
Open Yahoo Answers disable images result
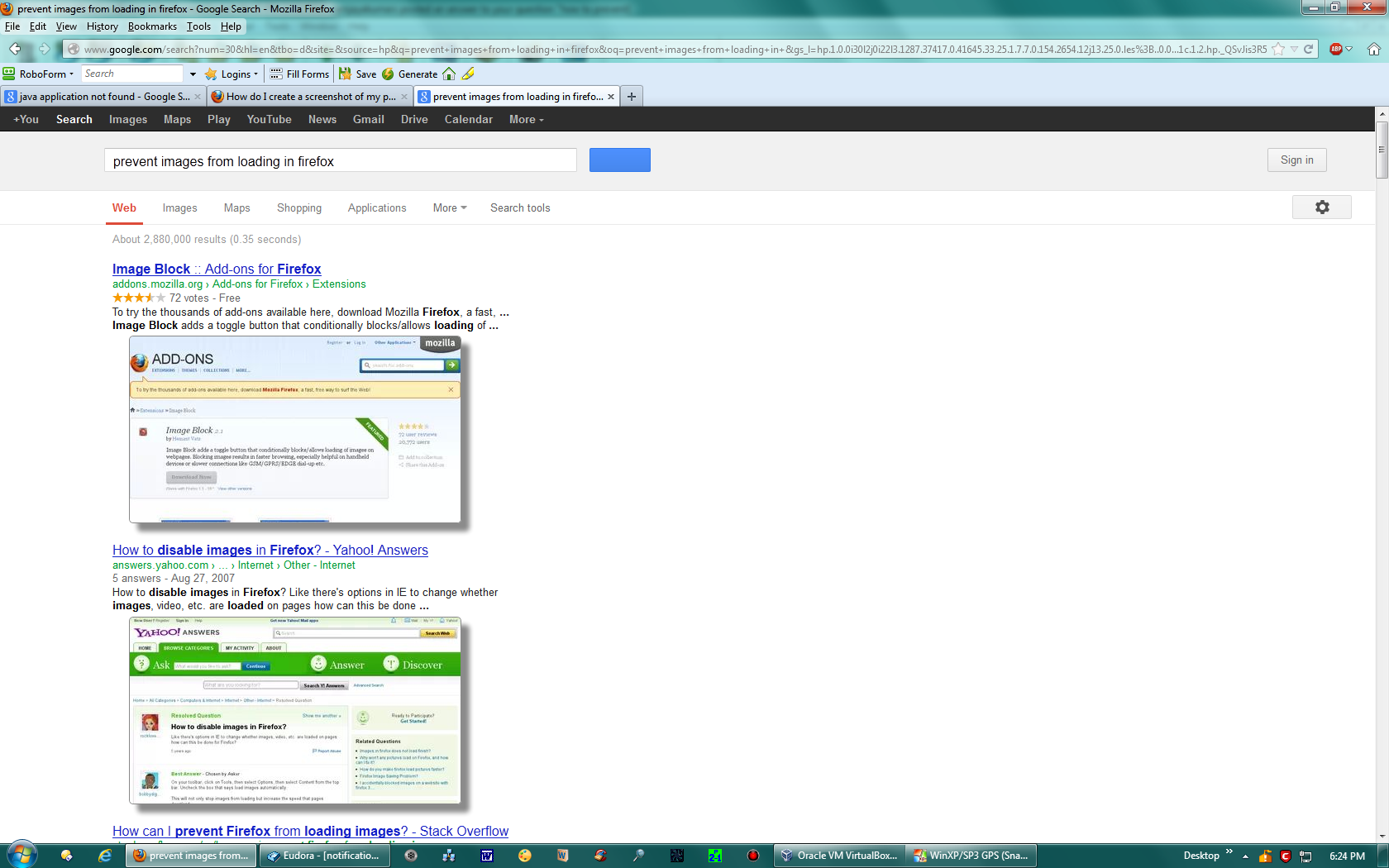click(x=270, y=550)
